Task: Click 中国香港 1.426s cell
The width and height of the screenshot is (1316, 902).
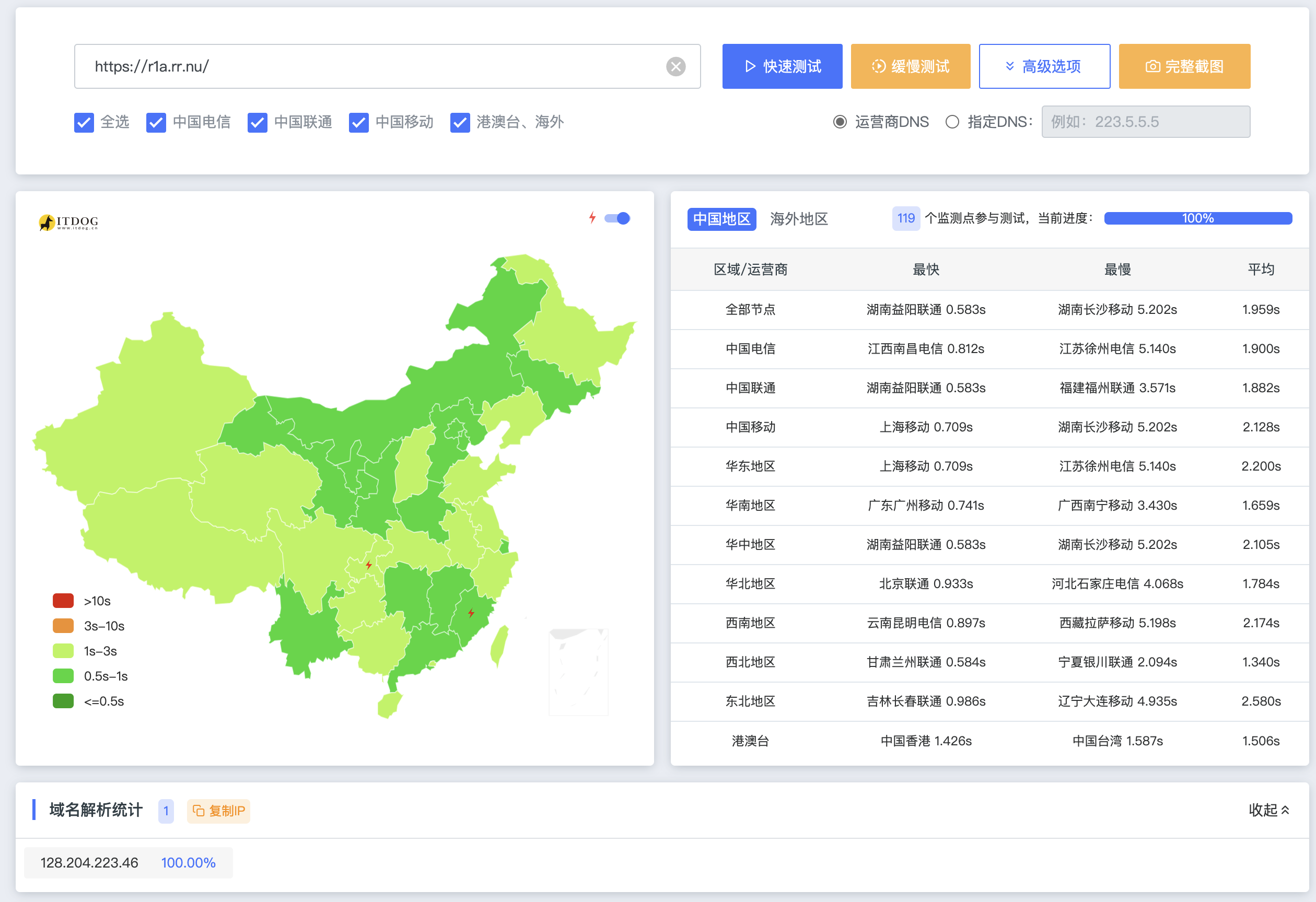Action: click(926, 741)
